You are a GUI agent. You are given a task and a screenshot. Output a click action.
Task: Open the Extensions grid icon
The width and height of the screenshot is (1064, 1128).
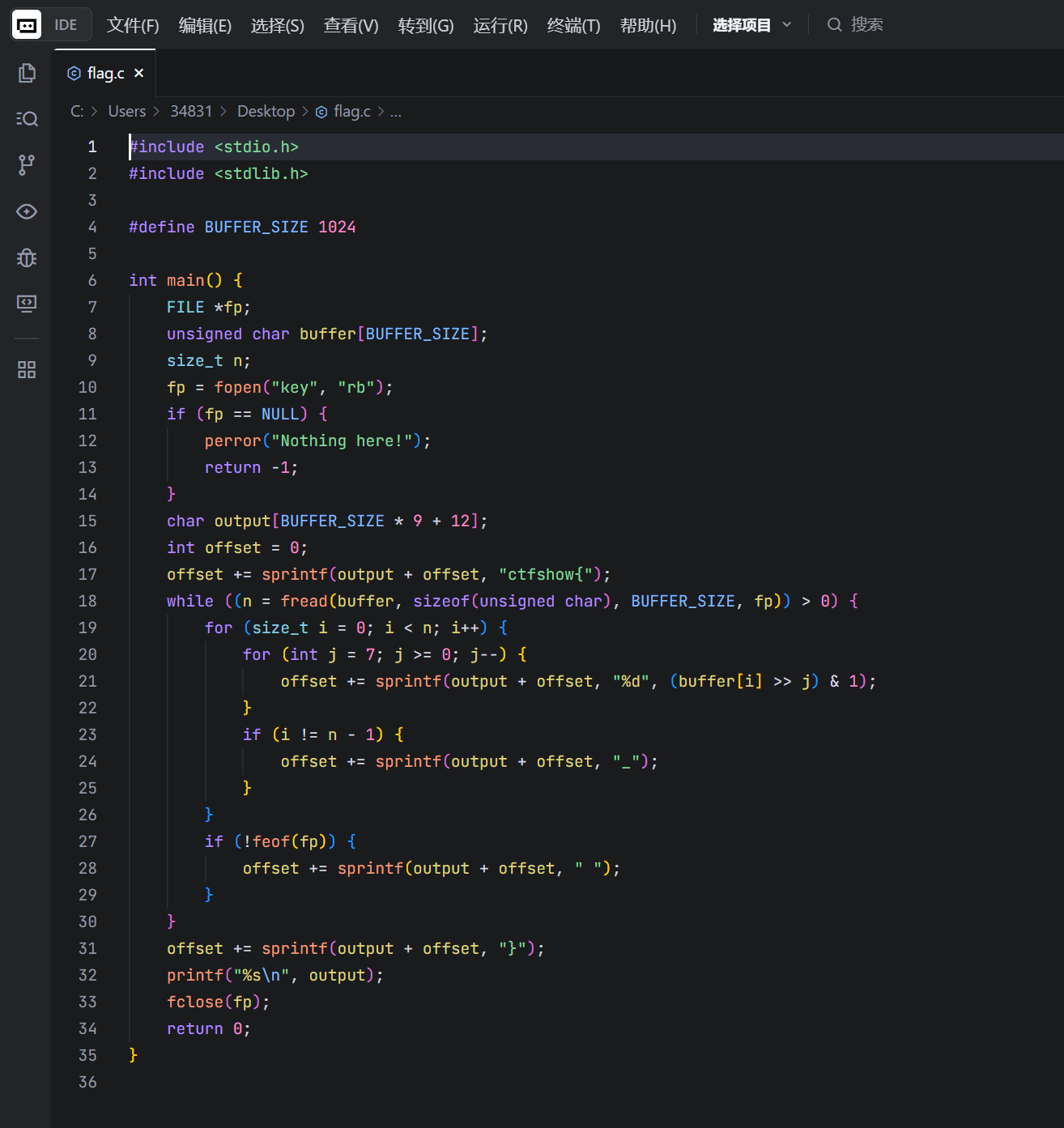27,370
